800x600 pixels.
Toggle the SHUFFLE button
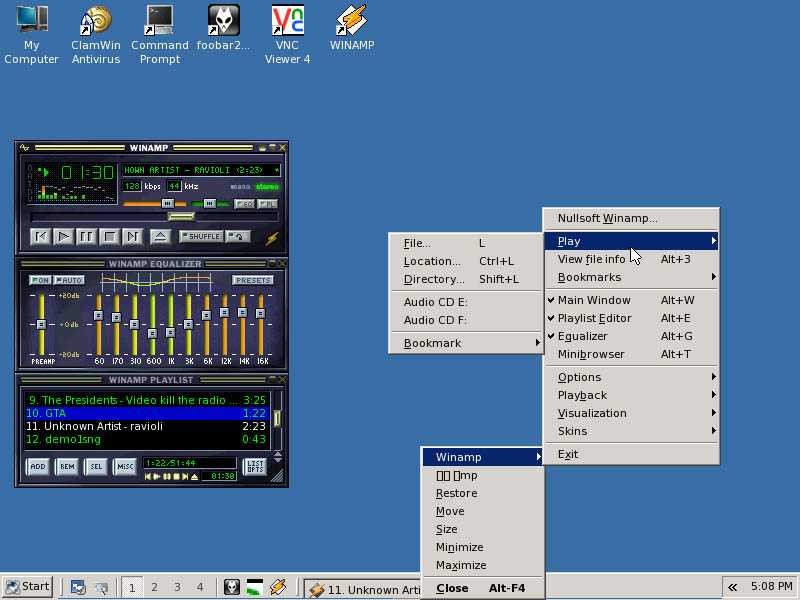(201, 237)
